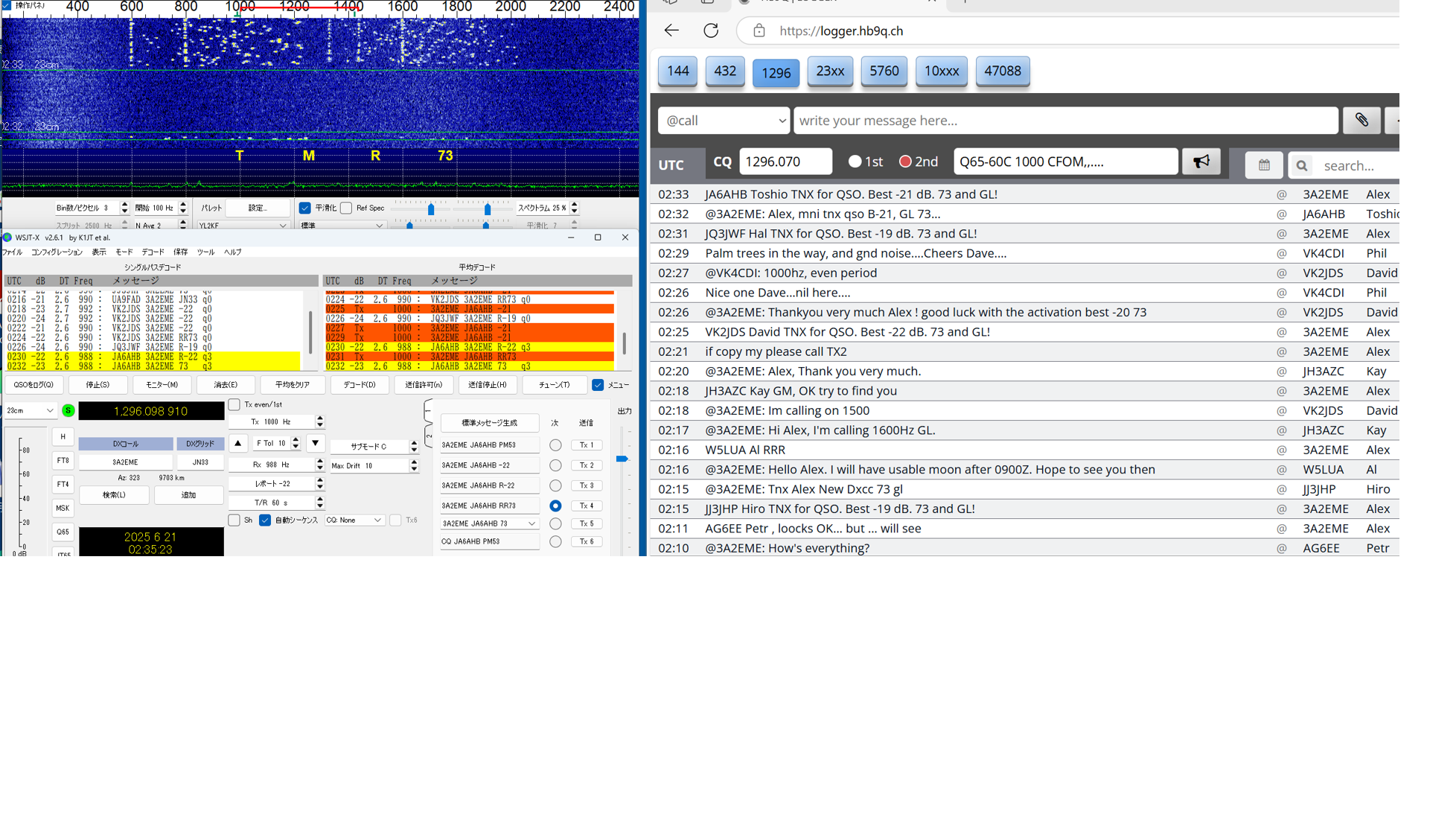Enable the Tx even/1st checkbox

[x=234, y=404]
